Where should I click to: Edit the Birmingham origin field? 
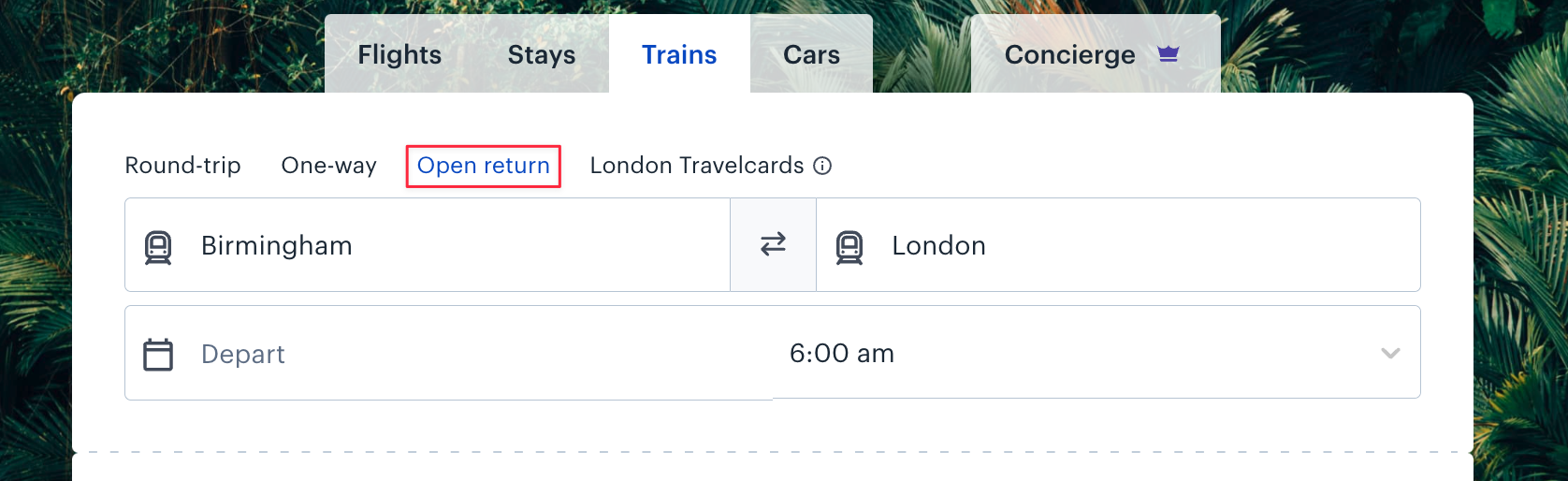click(x=428, y=245)
